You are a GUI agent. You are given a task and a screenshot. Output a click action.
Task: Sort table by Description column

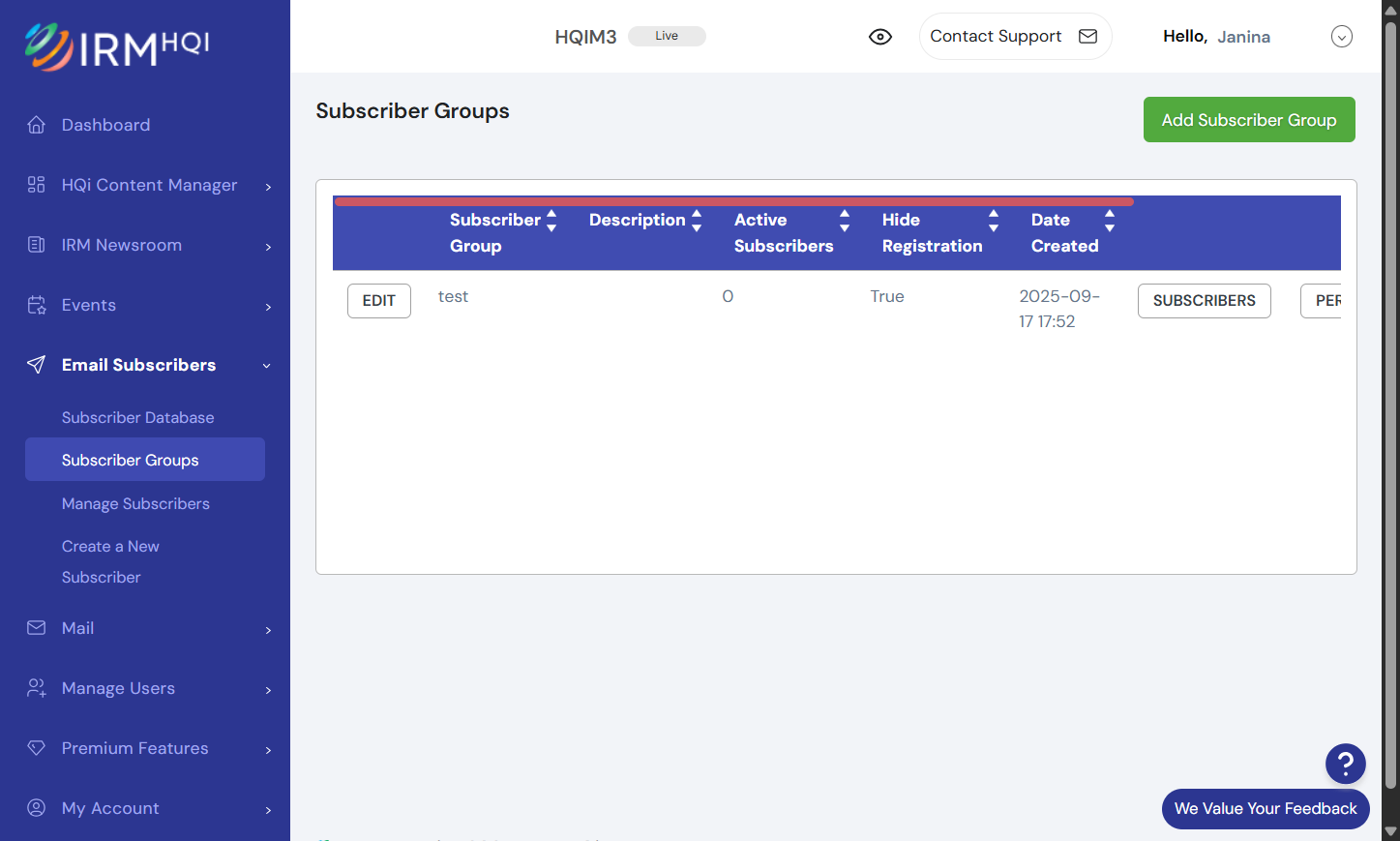coord(697,221)
